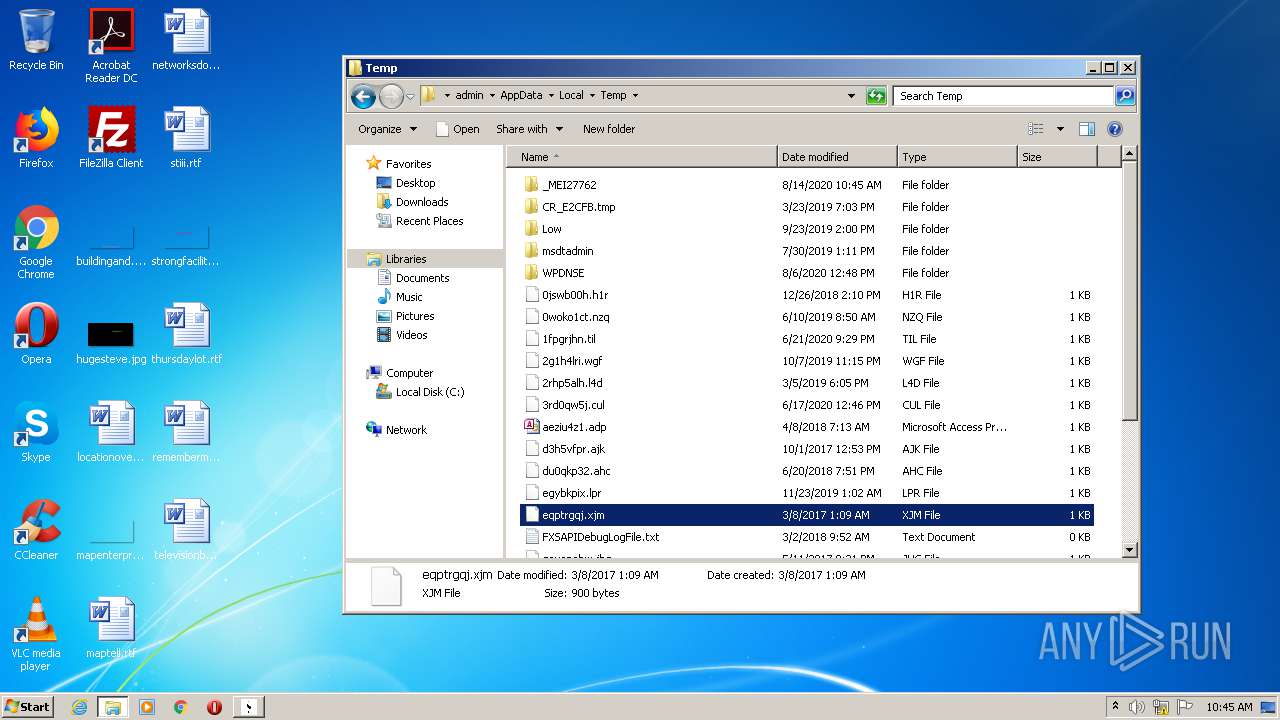
Task: Open Explorer help question mark icon
Action: point(1115,129)
